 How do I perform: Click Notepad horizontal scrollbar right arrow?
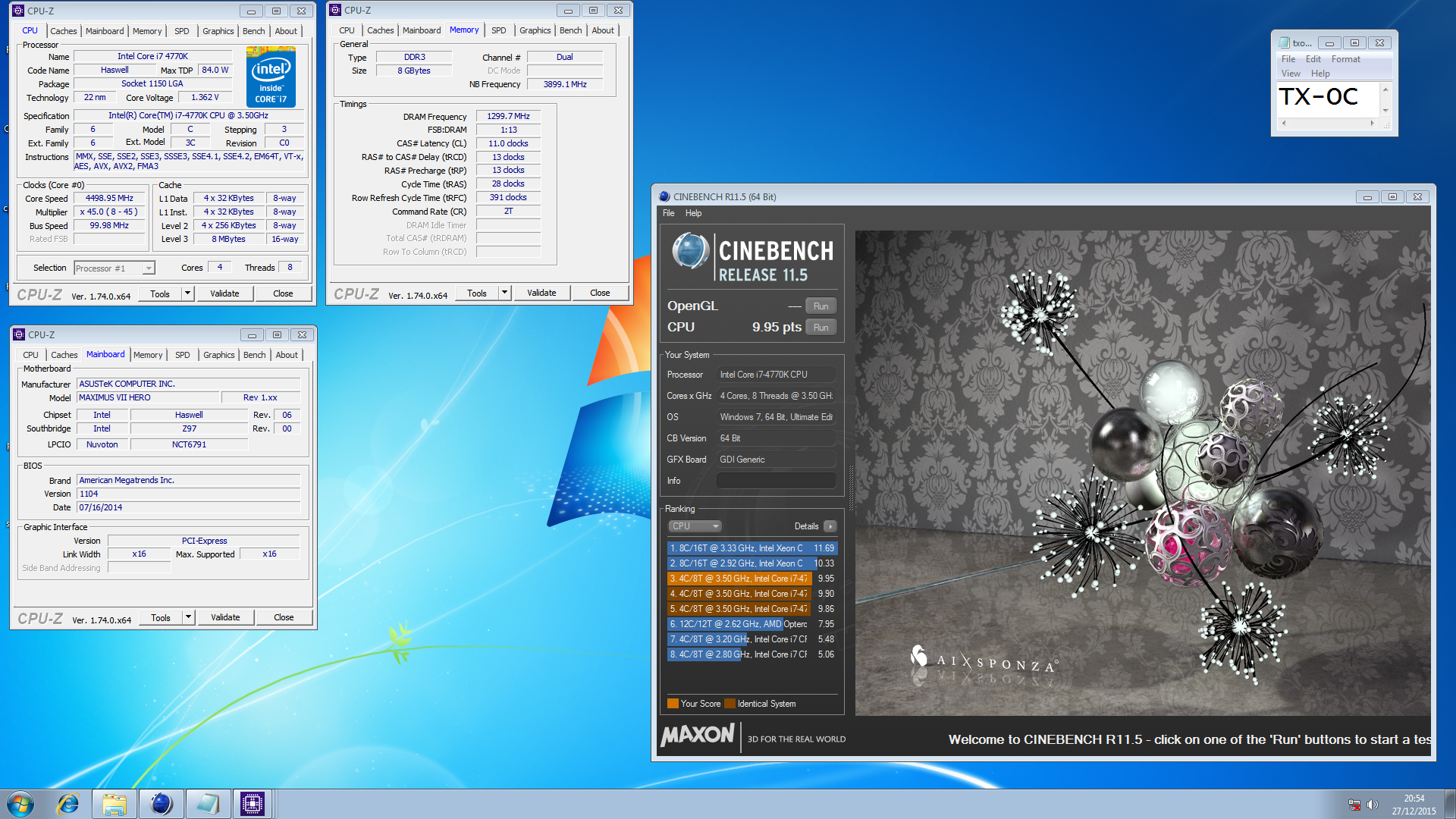coord(1372,123)
